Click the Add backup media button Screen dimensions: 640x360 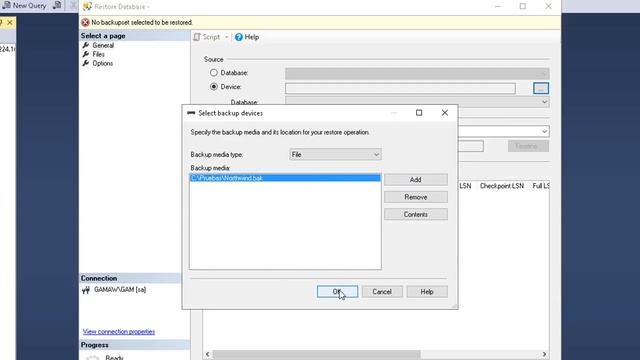pos(416,180)
